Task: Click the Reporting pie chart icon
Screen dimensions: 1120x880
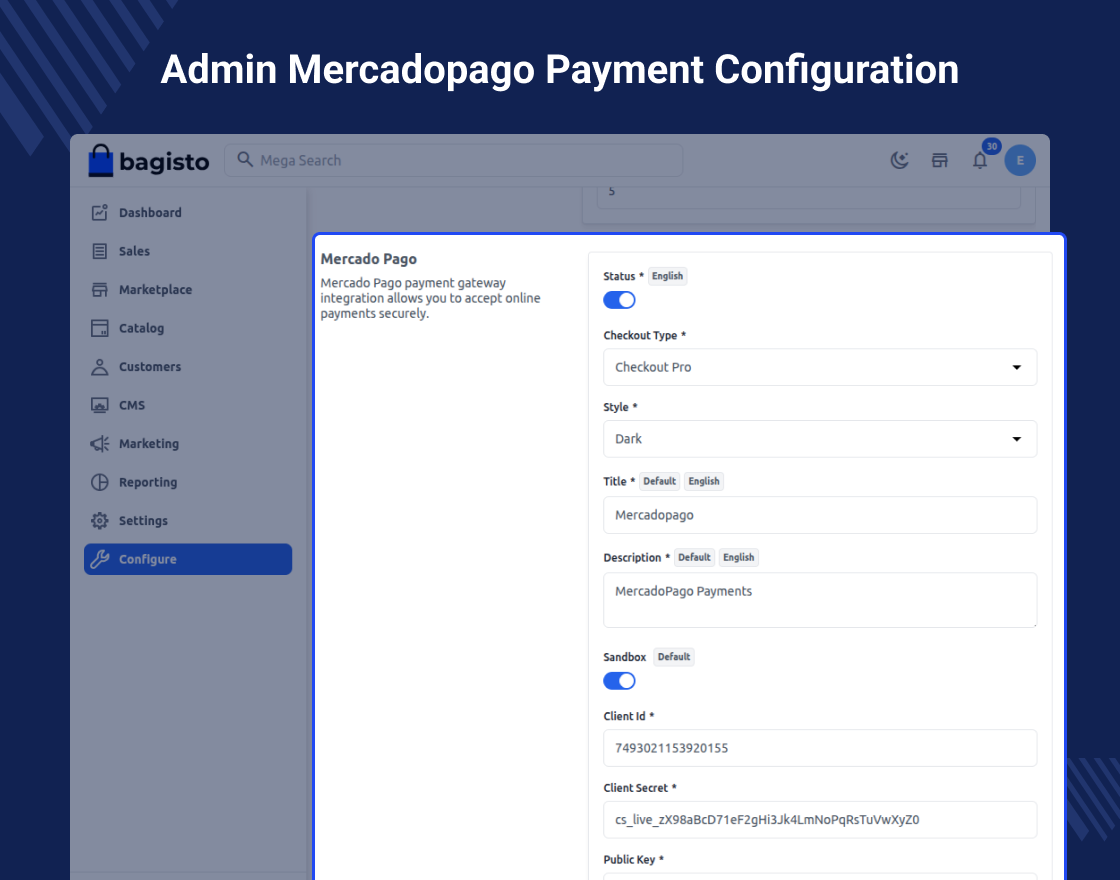Action: pyautogui.click(x=99, y=482)
